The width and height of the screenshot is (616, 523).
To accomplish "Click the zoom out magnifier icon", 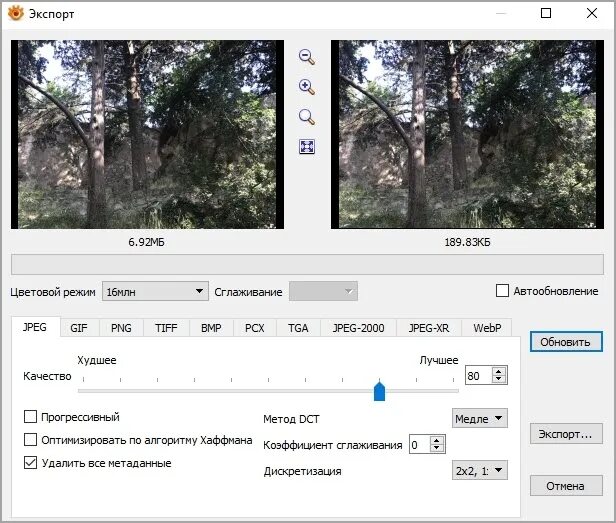I will click(307, 57).
